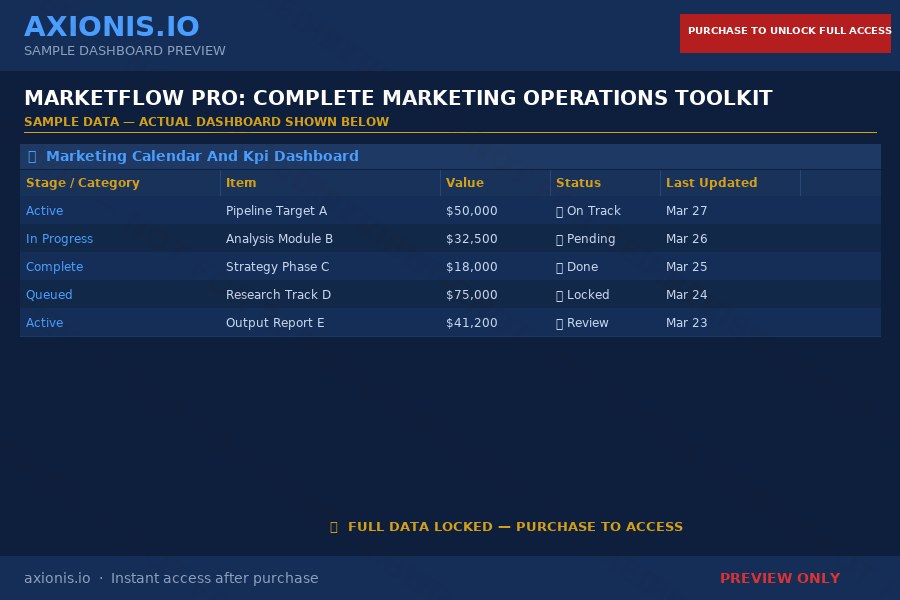
Task: Expand the Marketing Calendar And Kpi Dashboard panel
Action: click(x=203, y=156)
